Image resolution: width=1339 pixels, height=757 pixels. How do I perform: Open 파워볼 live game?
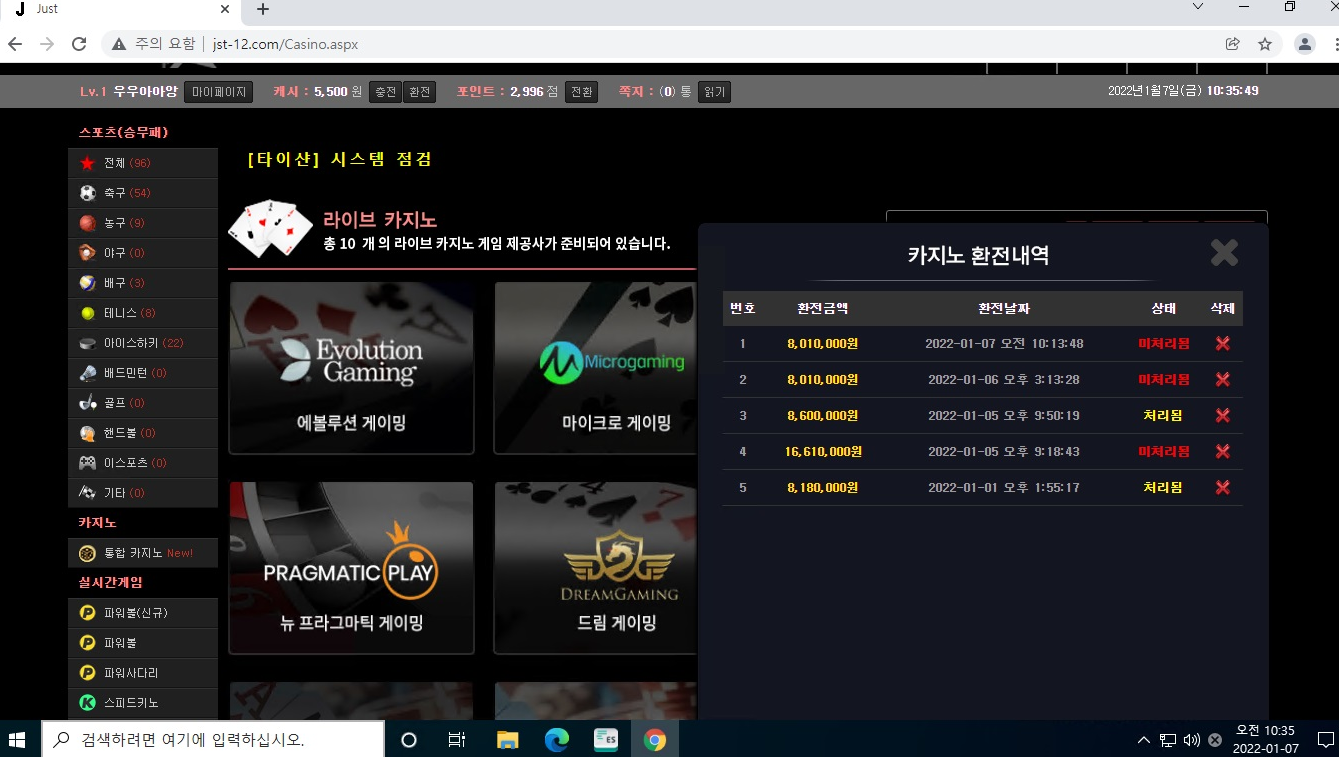coord(143,643)
